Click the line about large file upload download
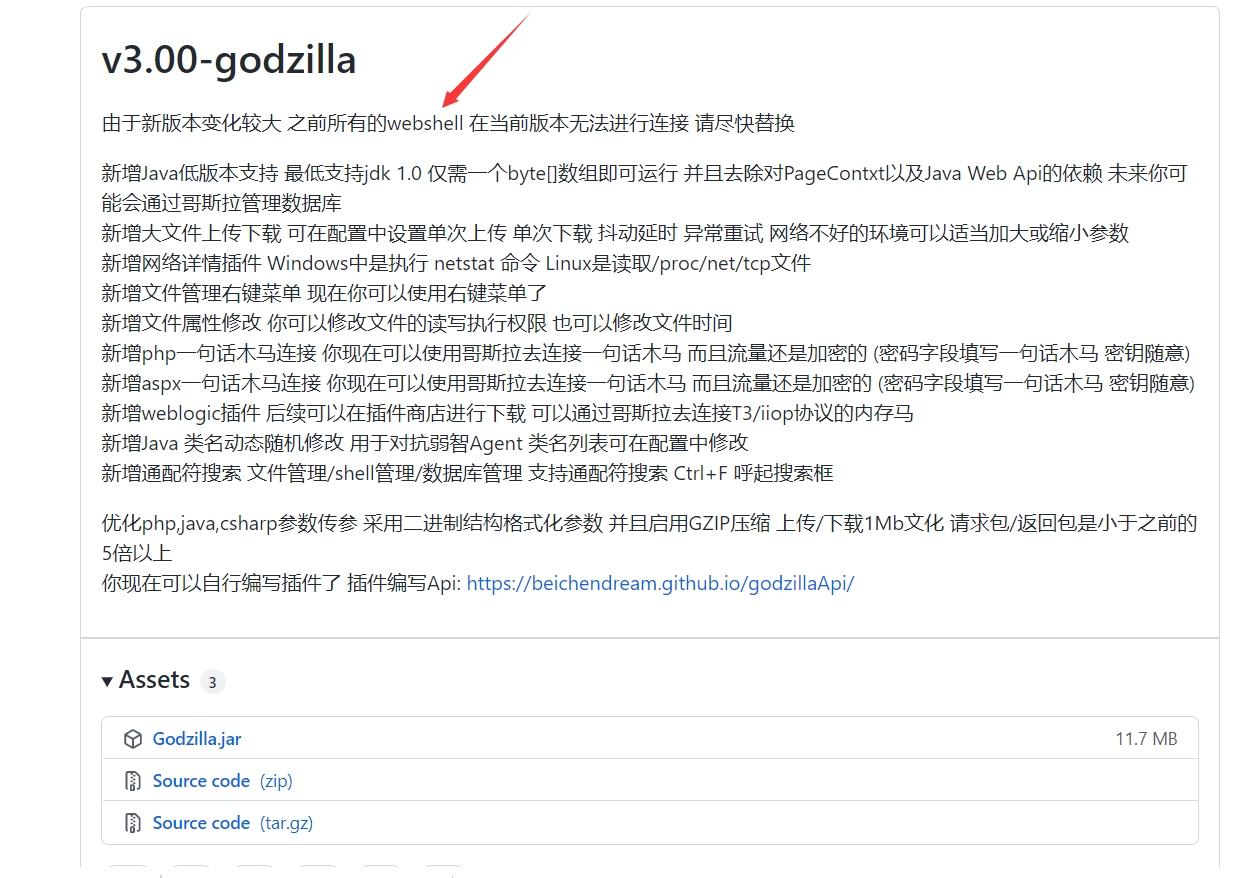 [615, 233]
